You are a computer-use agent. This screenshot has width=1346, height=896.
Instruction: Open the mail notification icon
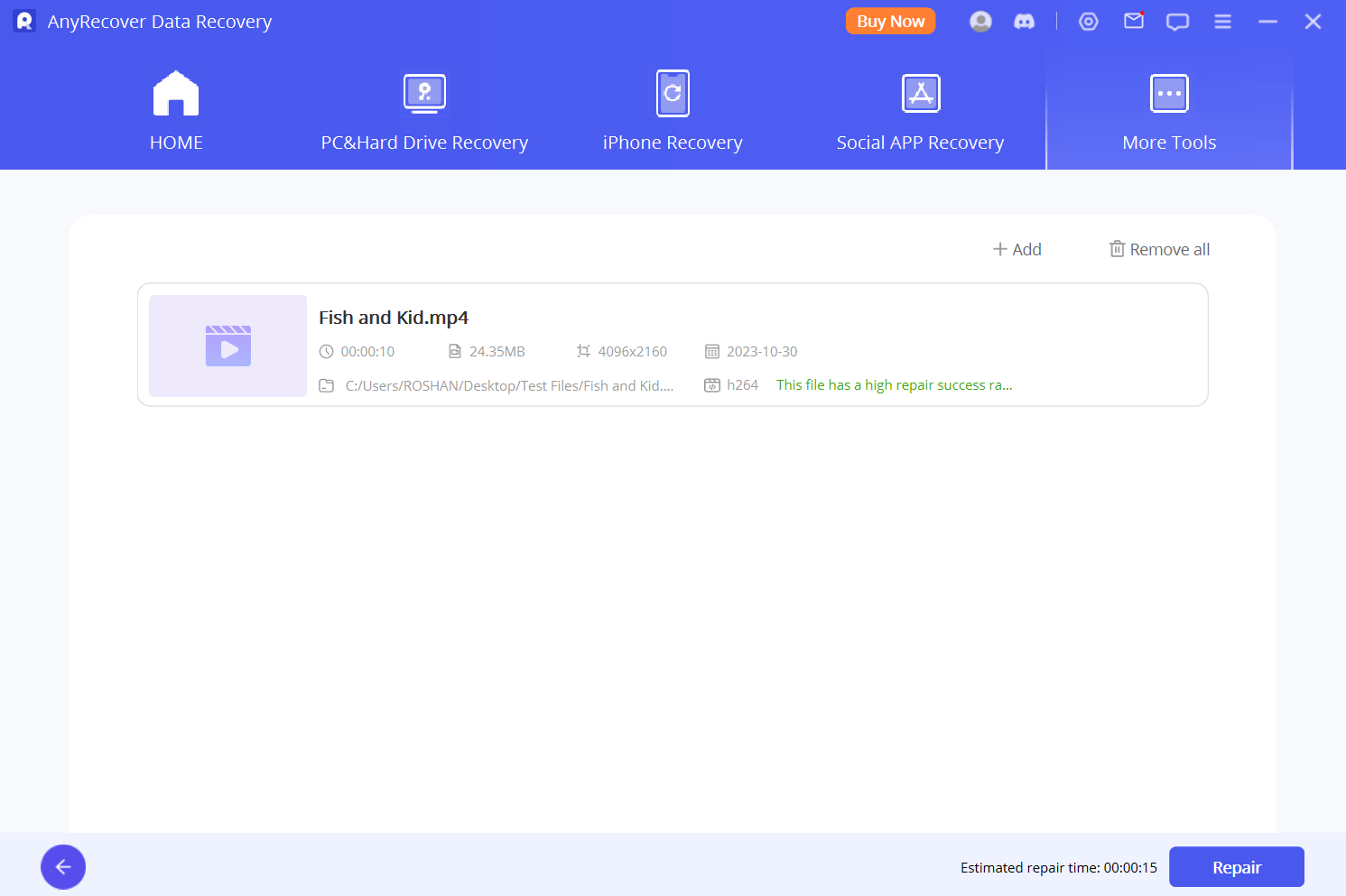[1134, 22]
